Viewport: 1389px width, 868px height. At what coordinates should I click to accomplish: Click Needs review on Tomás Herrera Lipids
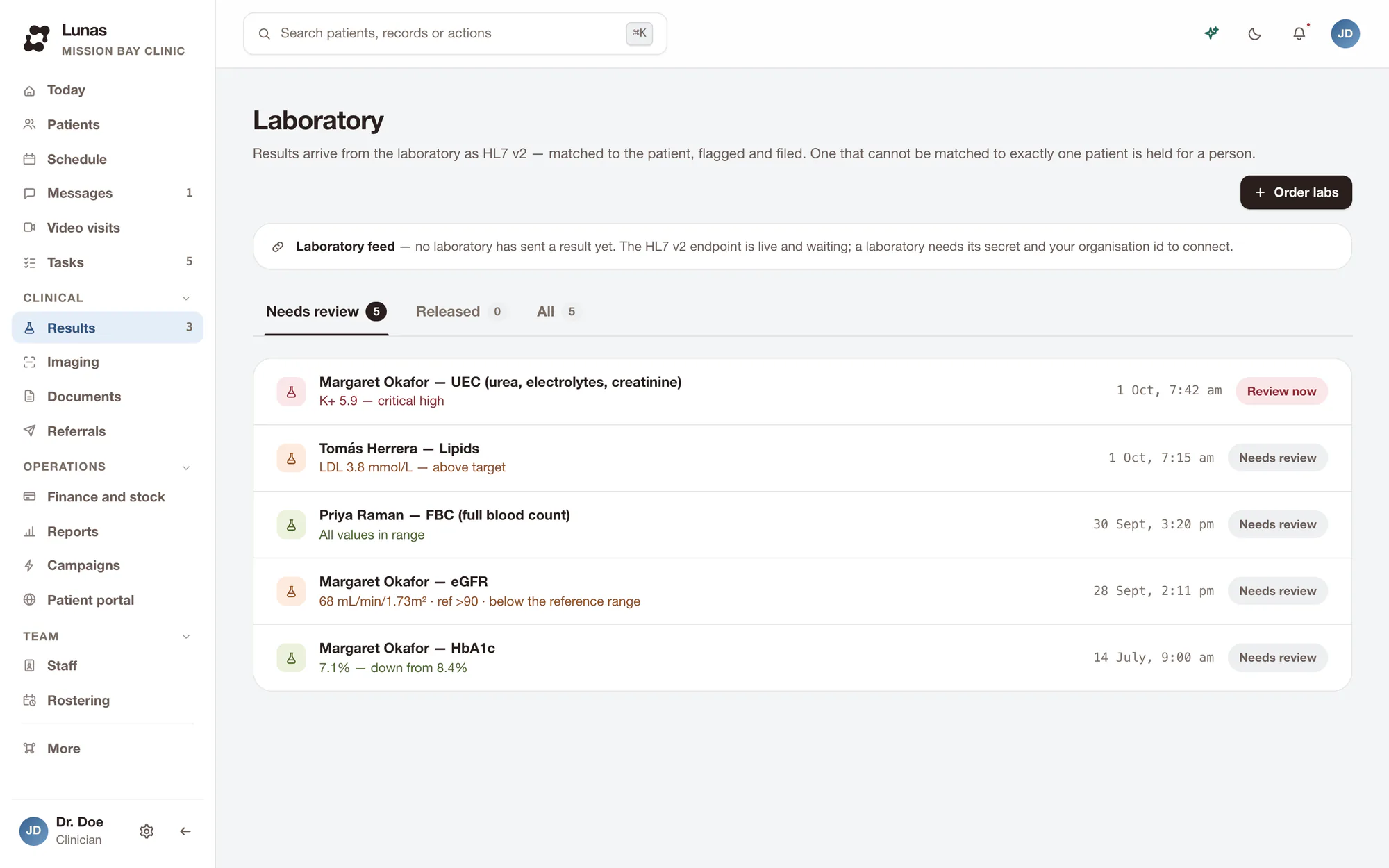tap(1277, 458)
